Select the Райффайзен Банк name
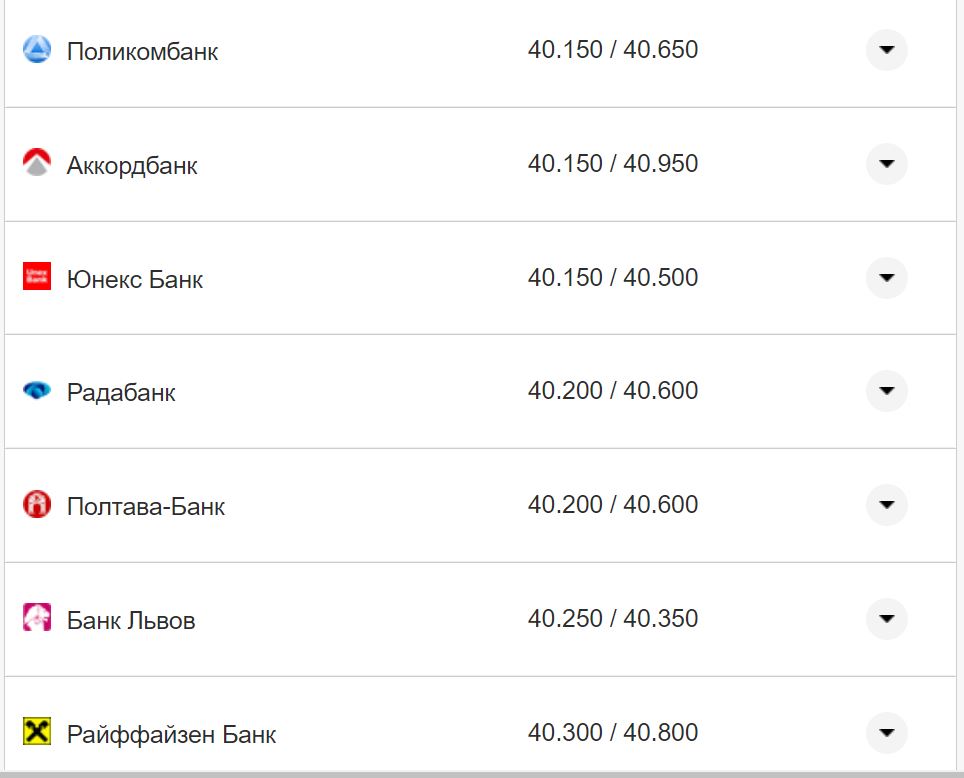 click(171, 735)
